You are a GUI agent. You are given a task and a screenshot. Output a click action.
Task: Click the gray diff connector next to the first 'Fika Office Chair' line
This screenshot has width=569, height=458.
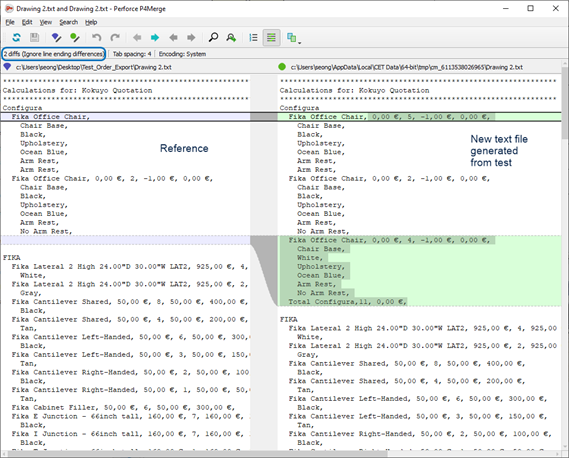(264, 117)
